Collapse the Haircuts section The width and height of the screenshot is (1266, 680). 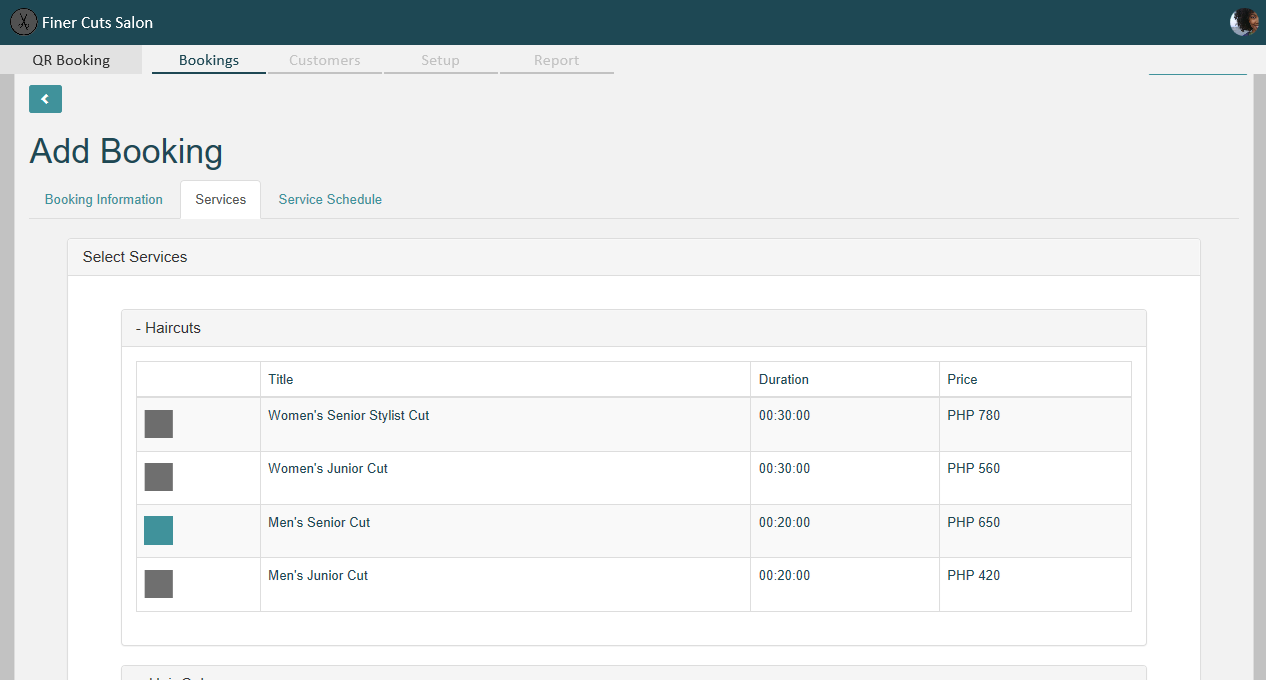point(634,328)
